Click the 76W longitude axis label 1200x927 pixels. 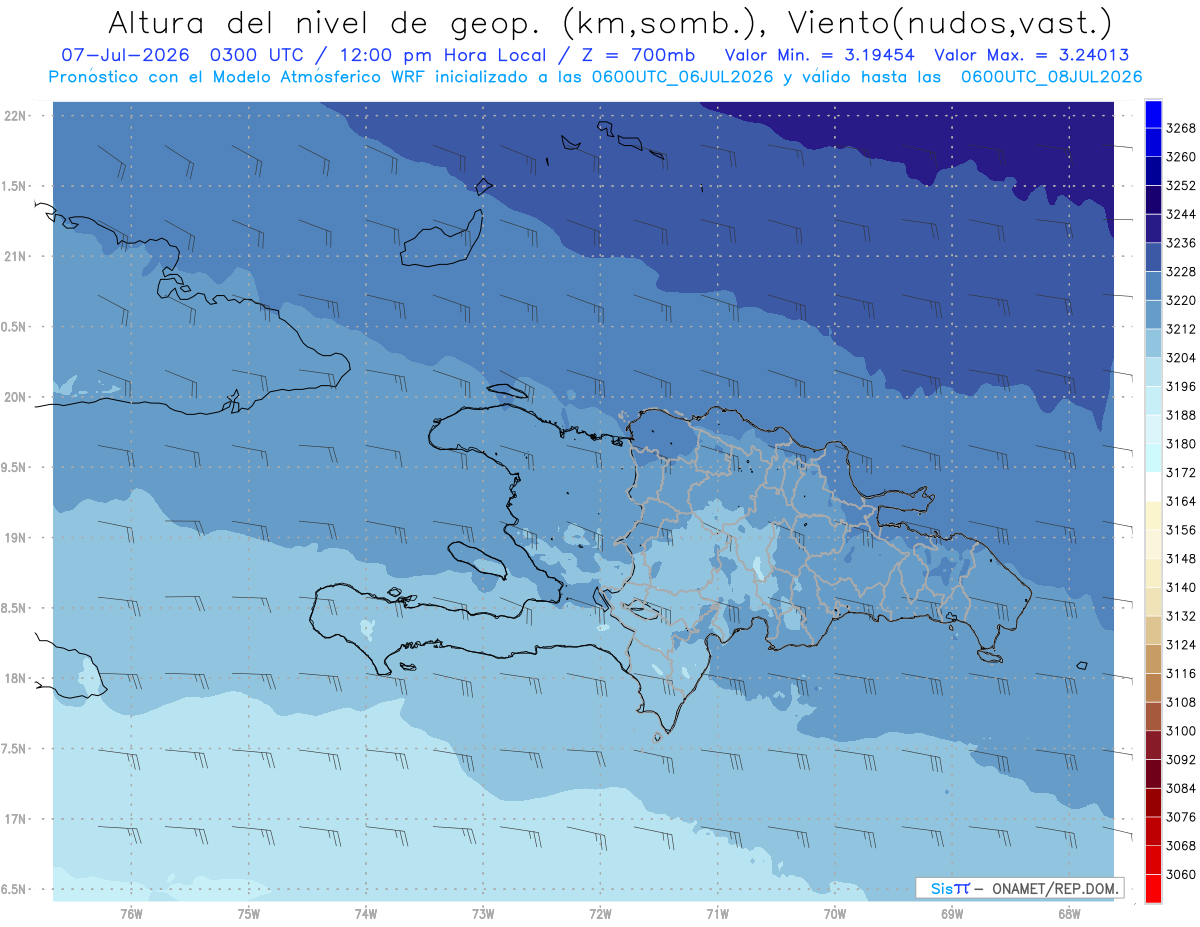[x=131, y=914]
